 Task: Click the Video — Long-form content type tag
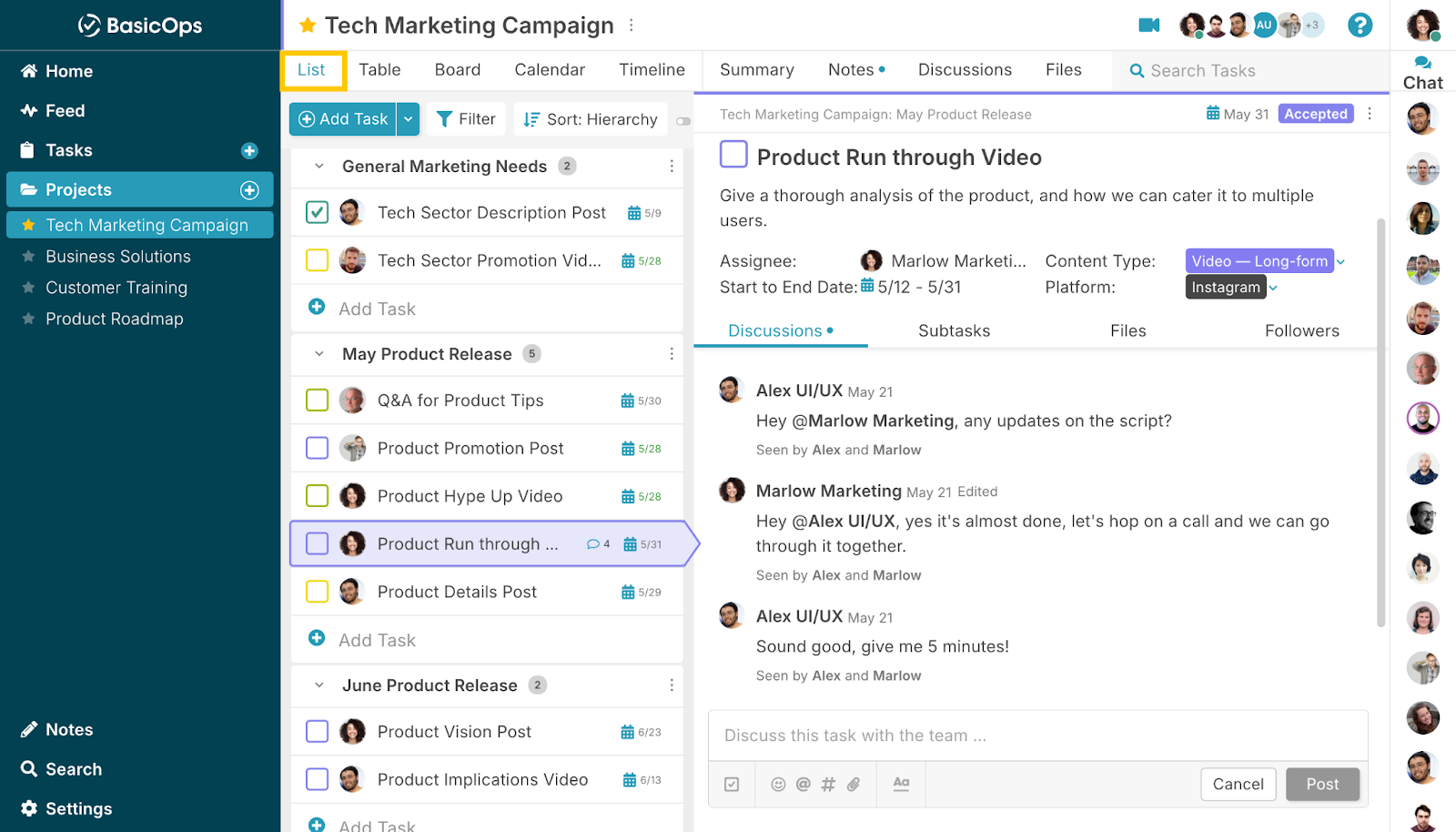(x=1259, y=261)
